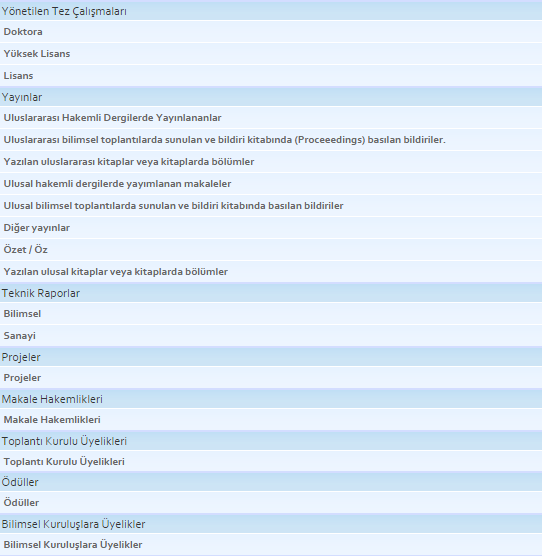Click the Yayınlar section header

(x=271, y=97)
